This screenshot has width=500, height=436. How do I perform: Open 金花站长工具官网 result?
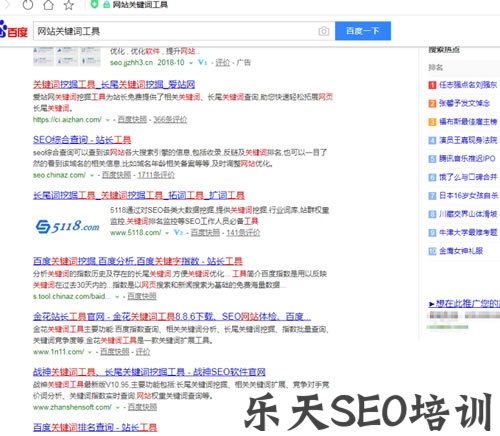[x=172, y=316]
